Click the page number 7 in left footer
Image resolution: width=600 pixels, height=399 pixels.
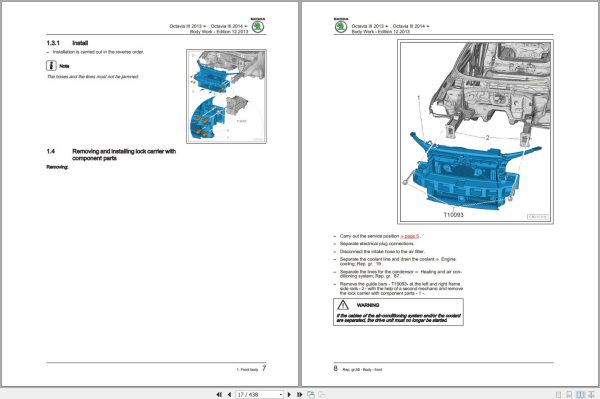click(x=264, y=368)
